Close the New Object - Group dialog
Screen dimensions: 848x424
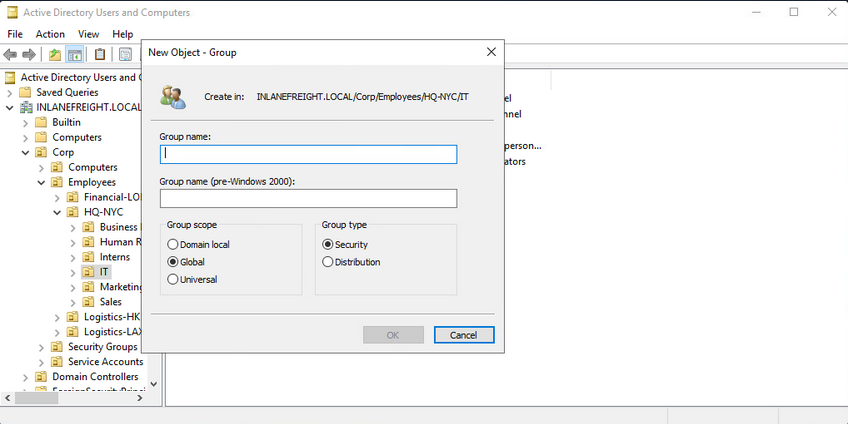(491, 51)
